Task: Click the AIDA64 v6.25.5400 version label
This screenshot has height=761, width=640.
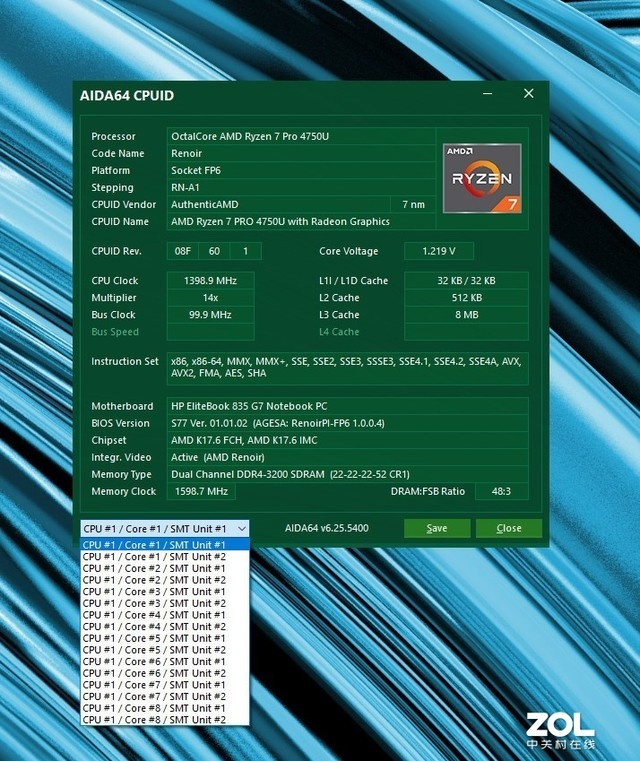Action: (327, 528)
